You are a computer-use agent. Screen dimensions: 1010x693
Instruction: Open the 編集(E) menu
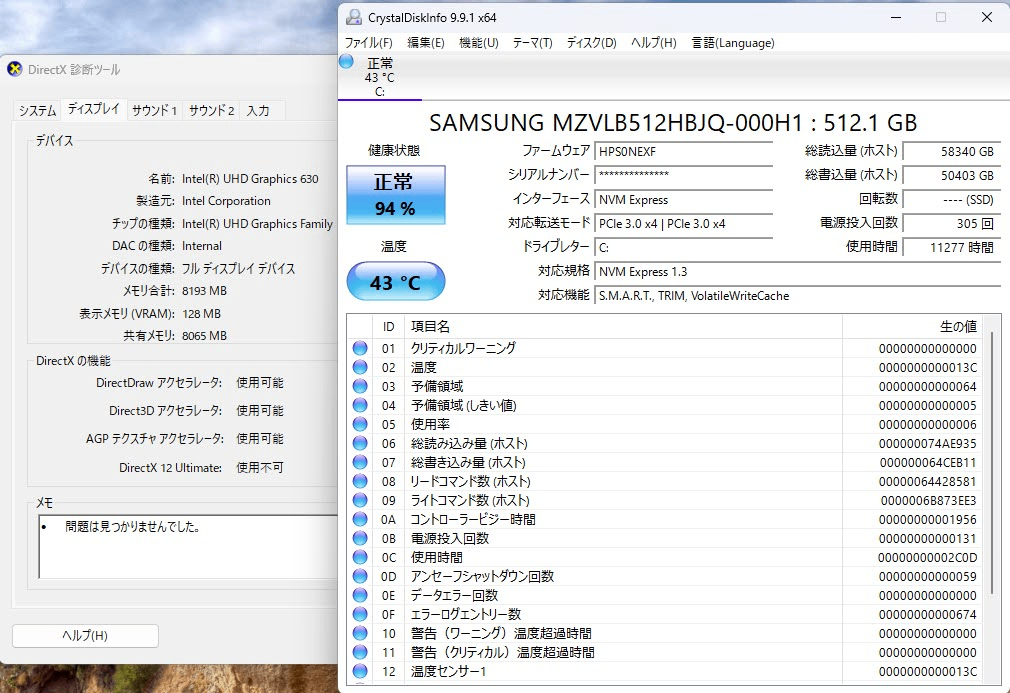pos(426,43)
